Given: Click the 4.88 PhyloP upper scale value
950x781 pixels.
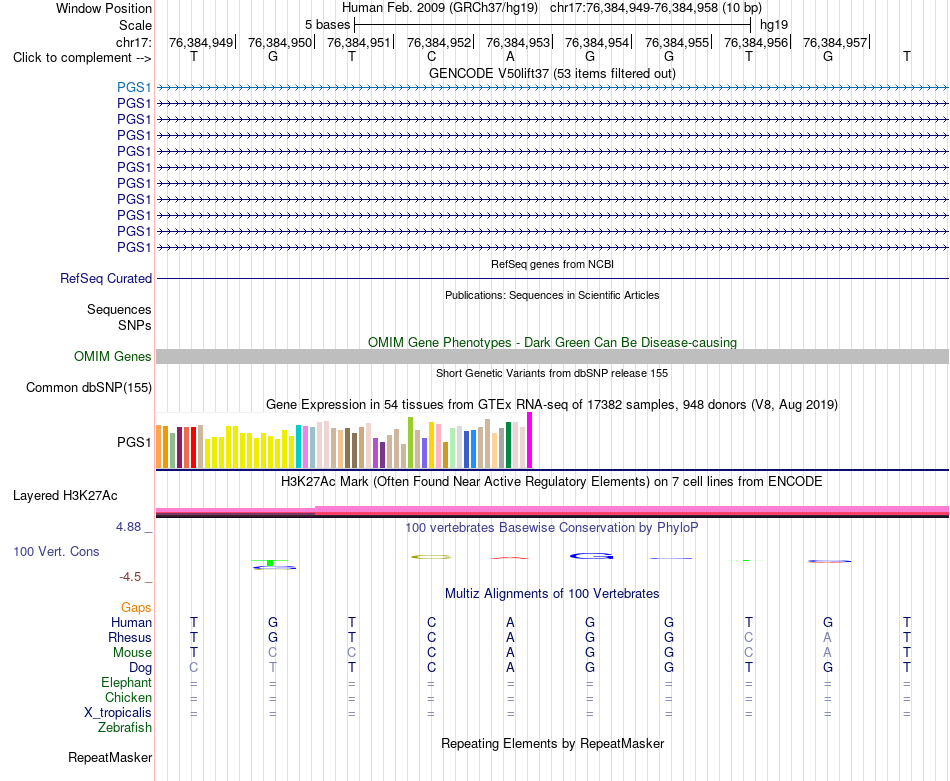Looking at the screenshot, I should tap(128, 527).
